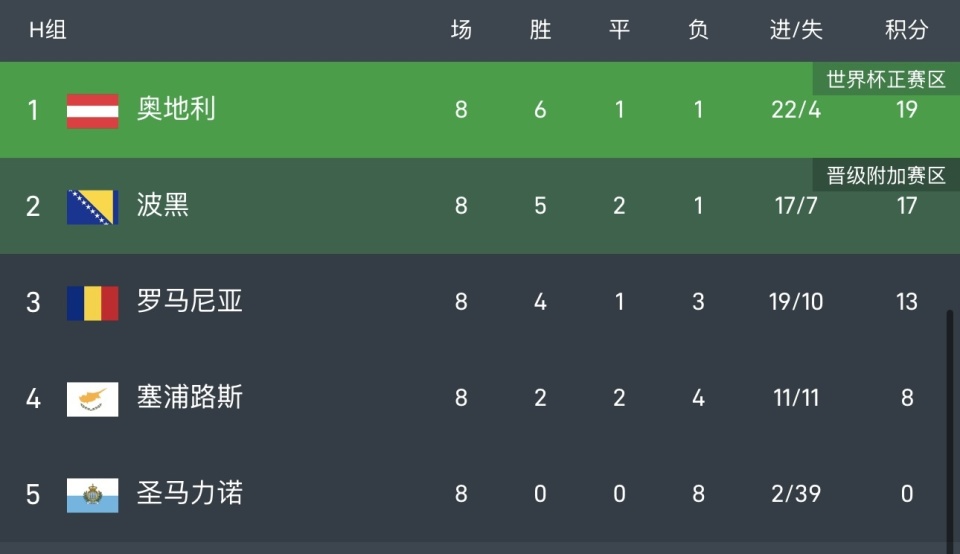The width and height of the screenshot is (960, 554).
Task: Click the 世界杯正赛区 qualification label
Action: 886,80
